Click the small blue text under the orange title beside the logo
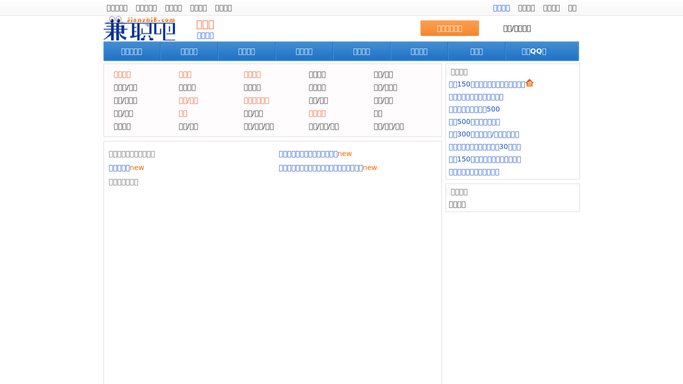This screenshot has width=683, height=384. 205,36
